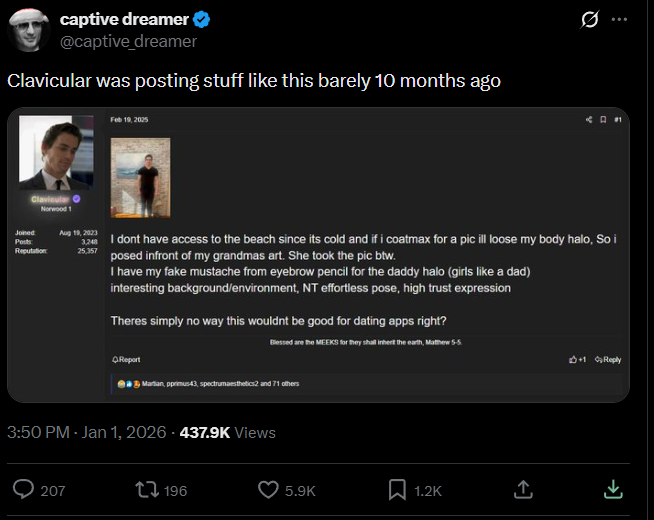Click the 3:50 PM Jan 1, 2026 timestamp
The image size is (654, 520).
tap(87, 433)
